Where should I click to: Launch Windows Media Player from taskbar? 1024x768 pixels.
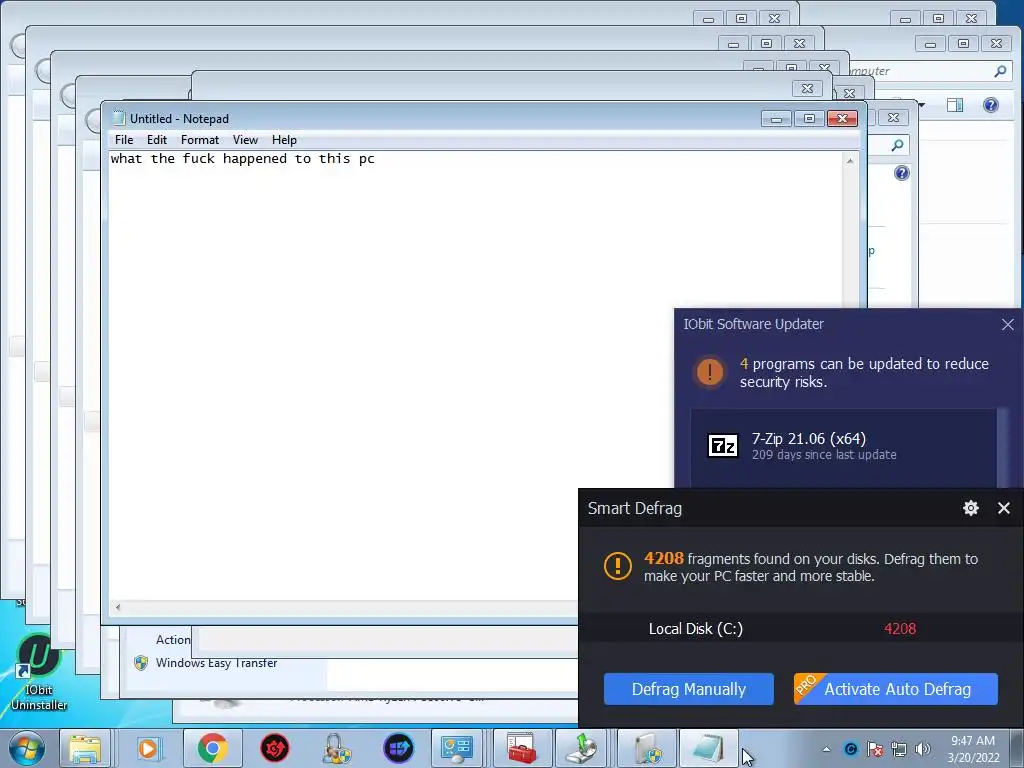click(x=148, y=748)
